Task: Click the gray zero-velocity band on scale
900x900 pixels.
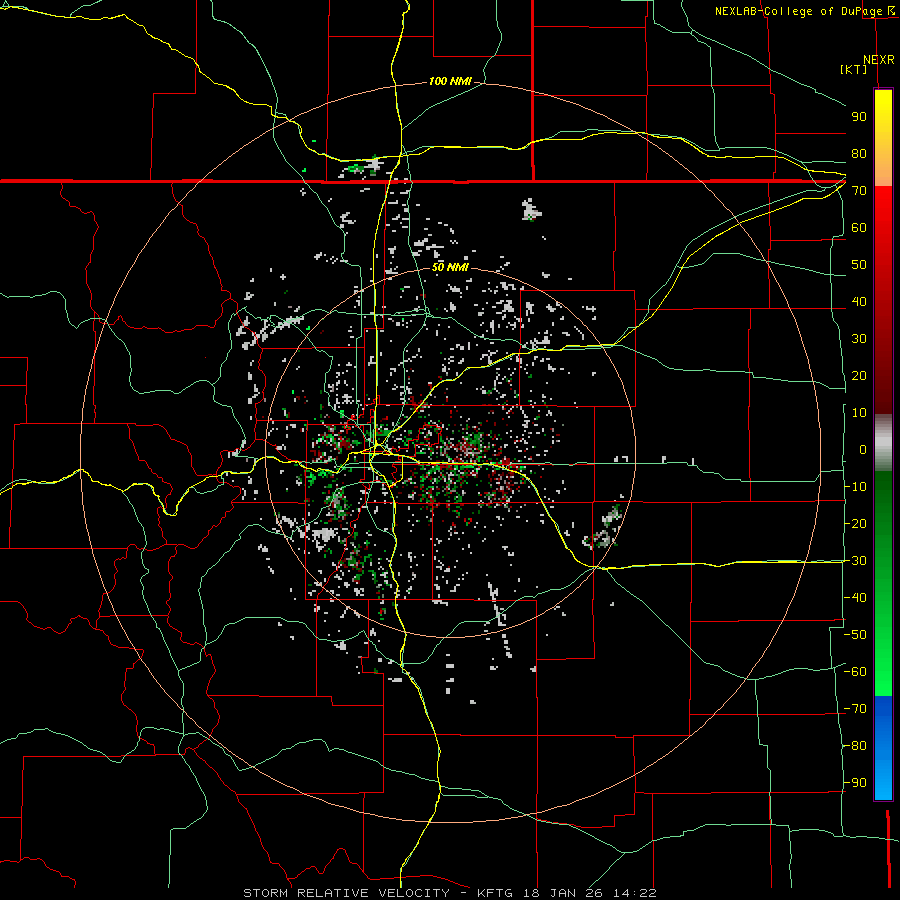Action: pyautogui.click(x=883, y=443)
